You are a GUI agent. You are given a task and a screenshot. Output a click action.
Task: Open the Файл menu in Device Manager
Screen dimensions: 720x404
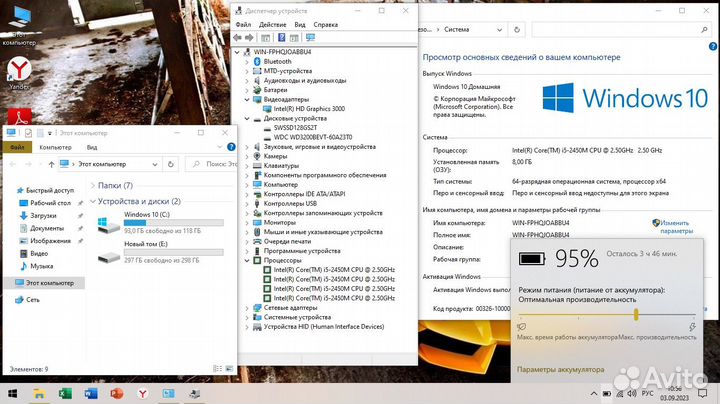pyautogui.click(x=243, y=25)
